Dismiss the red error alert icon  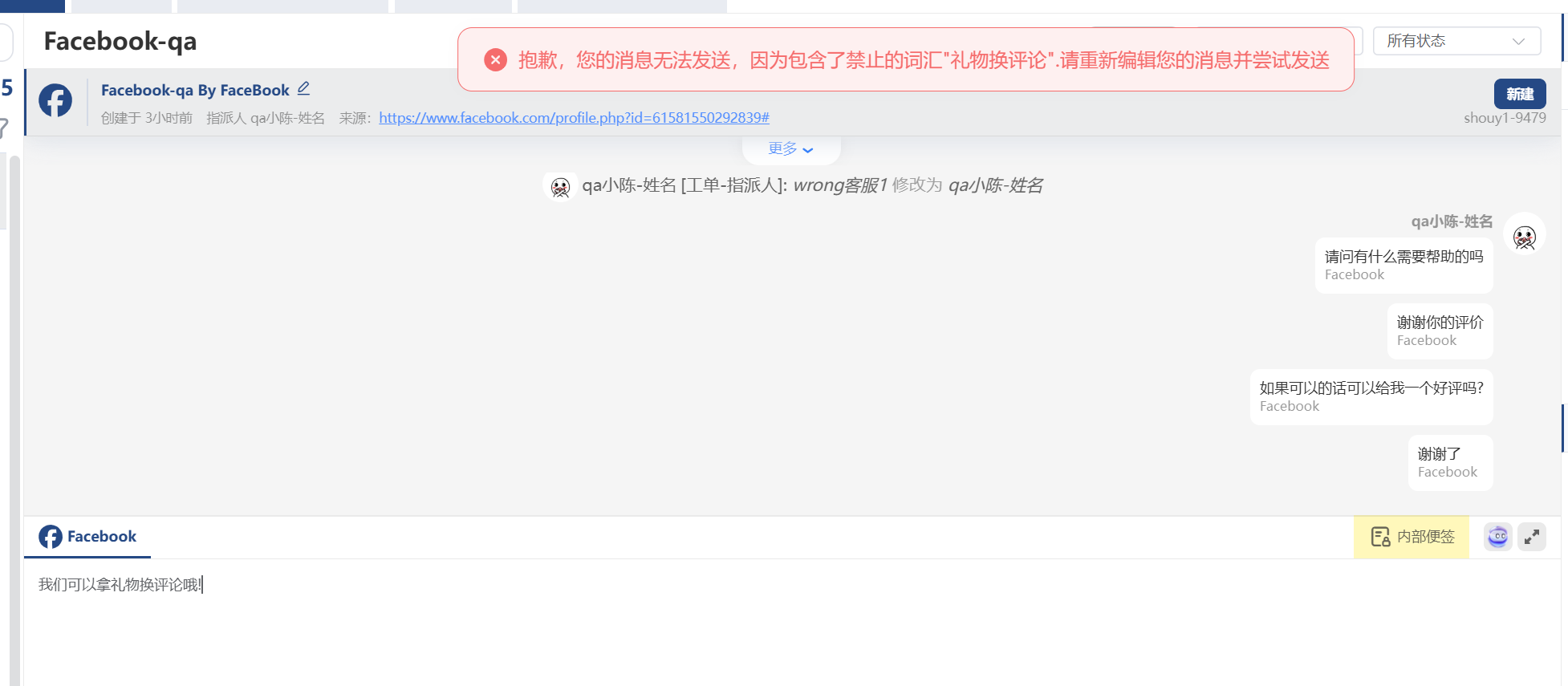pos(496,60)
